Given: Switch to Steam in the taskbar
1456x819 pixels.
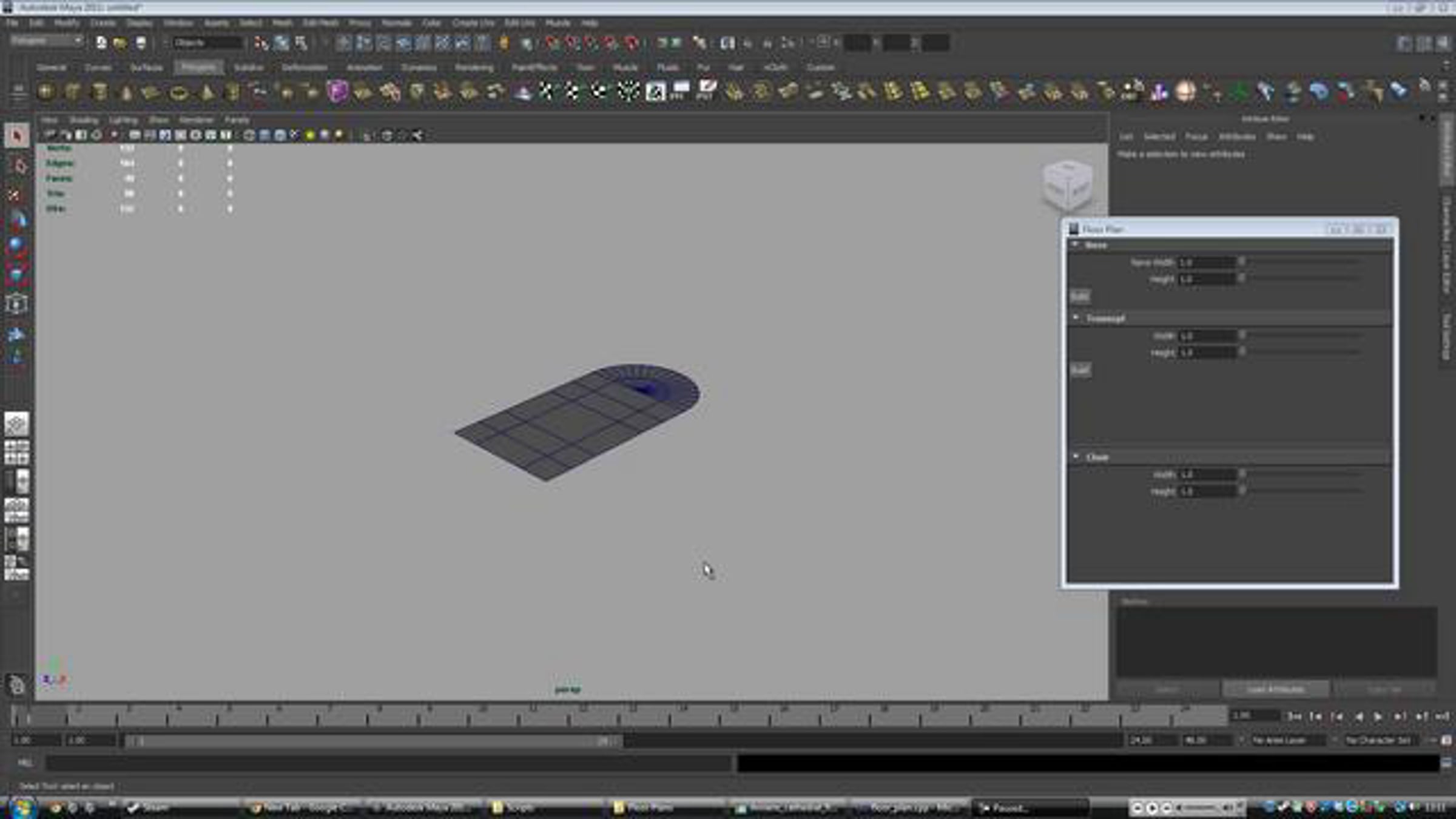Looking at the screenshot, I should pos(182,808).
